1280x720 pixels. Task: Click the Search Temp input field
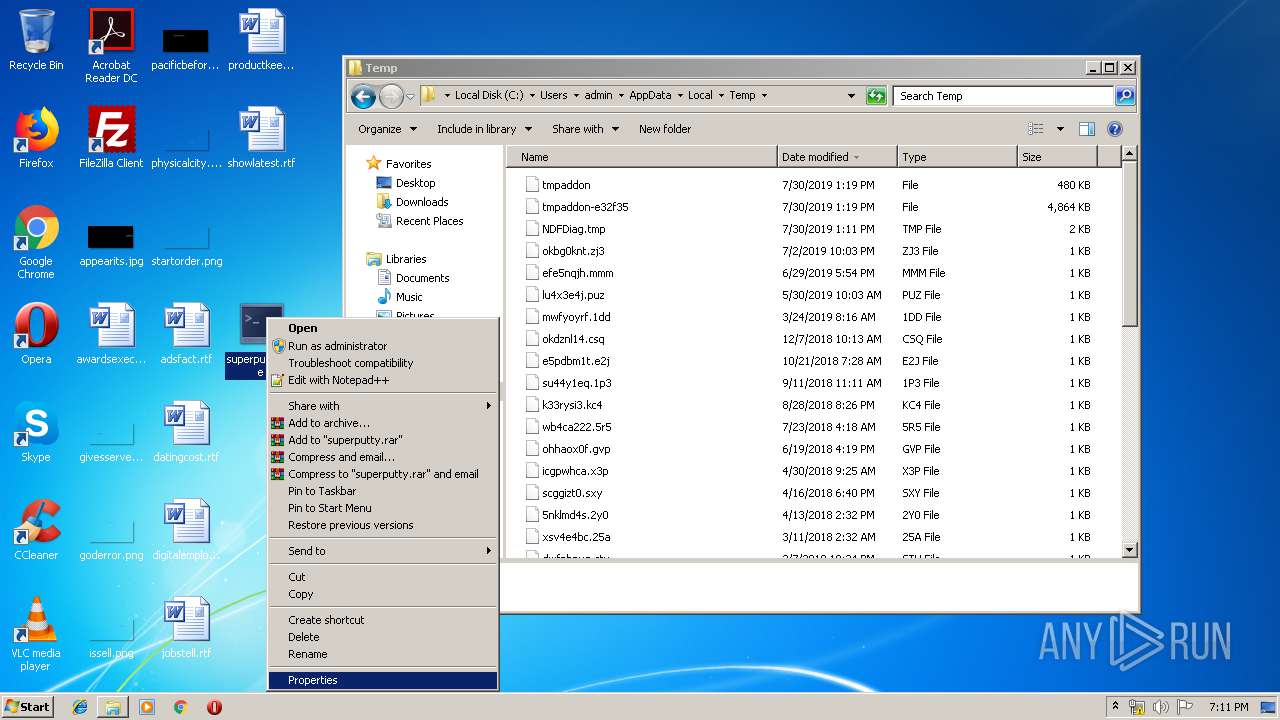point(1003,96)
